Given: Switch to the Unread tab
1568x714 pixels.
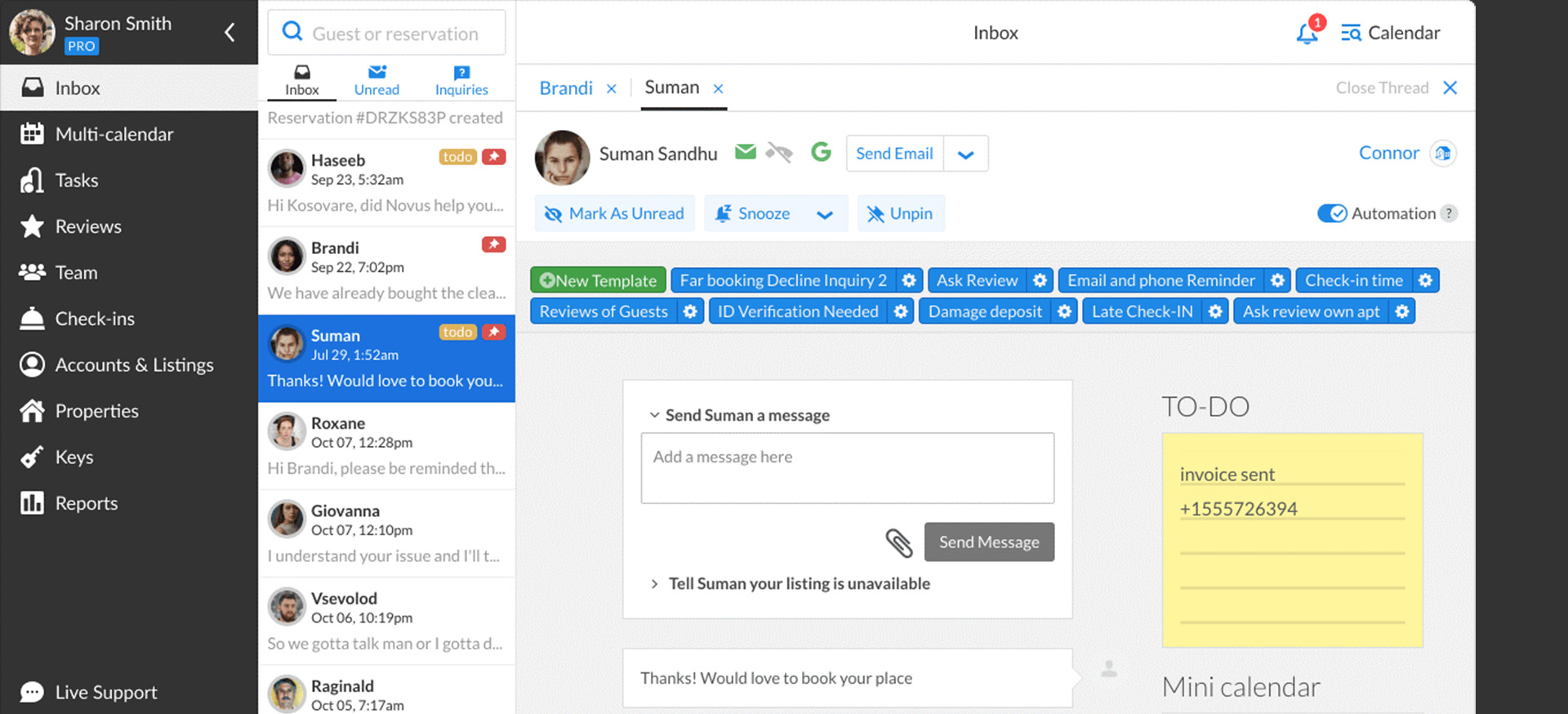Looking at the screenshot, I should pos(376,80).
